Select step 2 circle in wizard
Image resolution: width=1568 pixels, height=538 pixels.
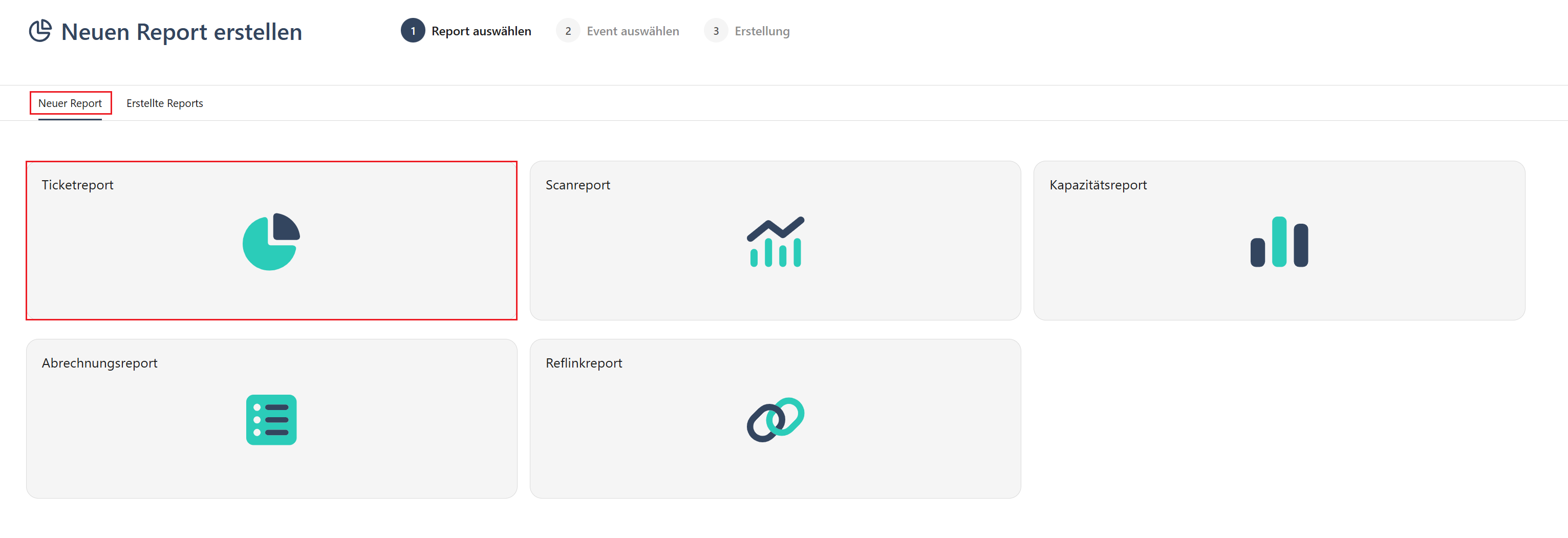[x=568, y=31]
